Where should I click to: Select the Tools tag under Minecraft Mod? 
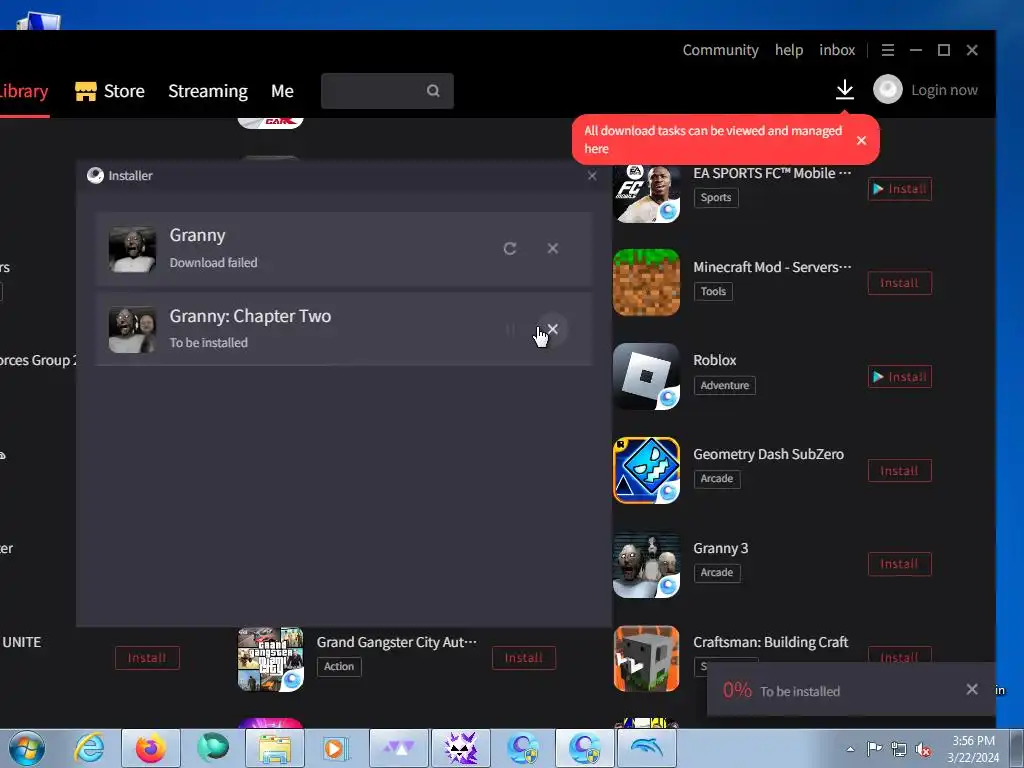(713, 291)
